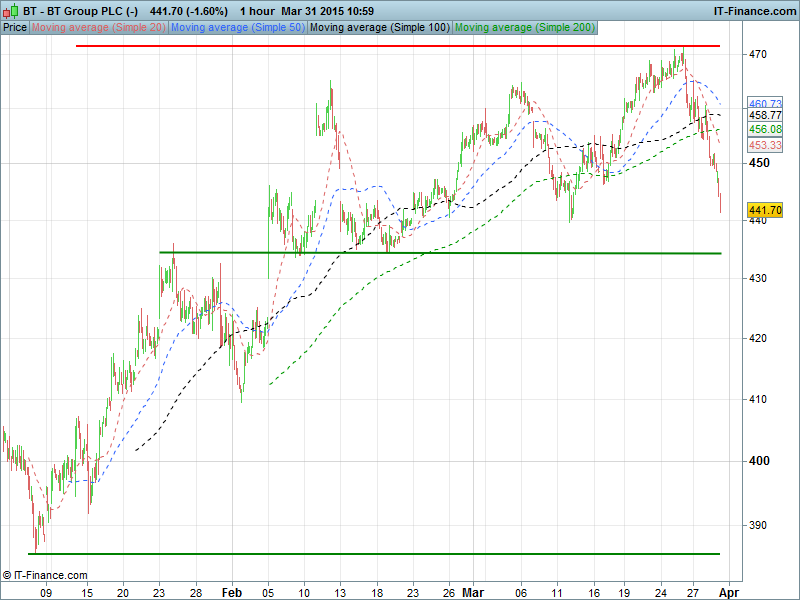Click the yellow 441.70 current price tag
Image resolution: width=800 pixels, height=600 pixels.
(x=765, y=210)
